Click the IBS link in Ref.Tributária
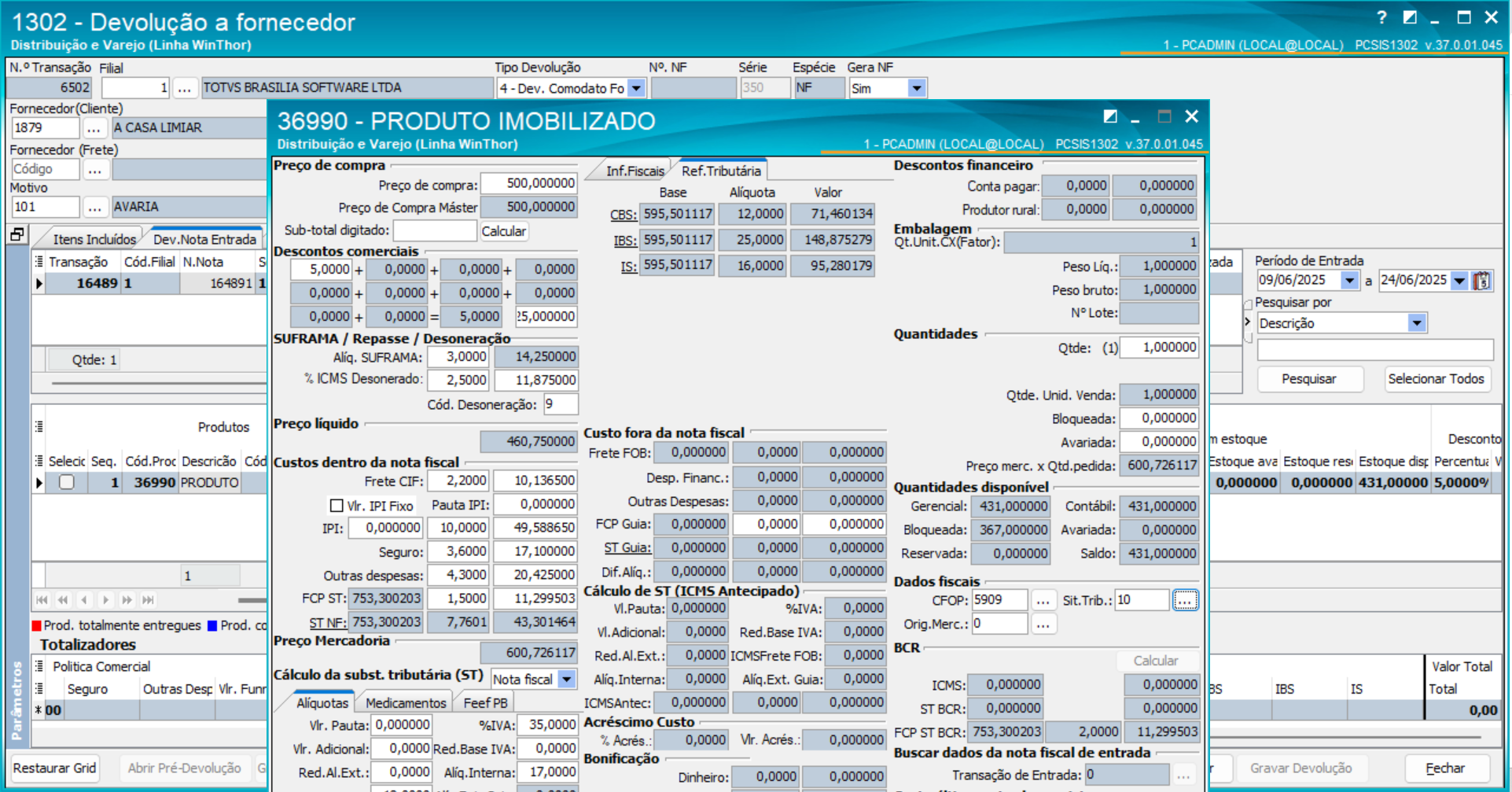The width and height of the screenshot is (1512, 792). click(626, 241)
